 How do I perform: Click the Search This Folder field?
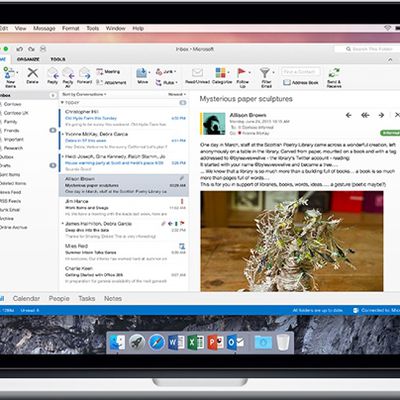tap(368, 49)
